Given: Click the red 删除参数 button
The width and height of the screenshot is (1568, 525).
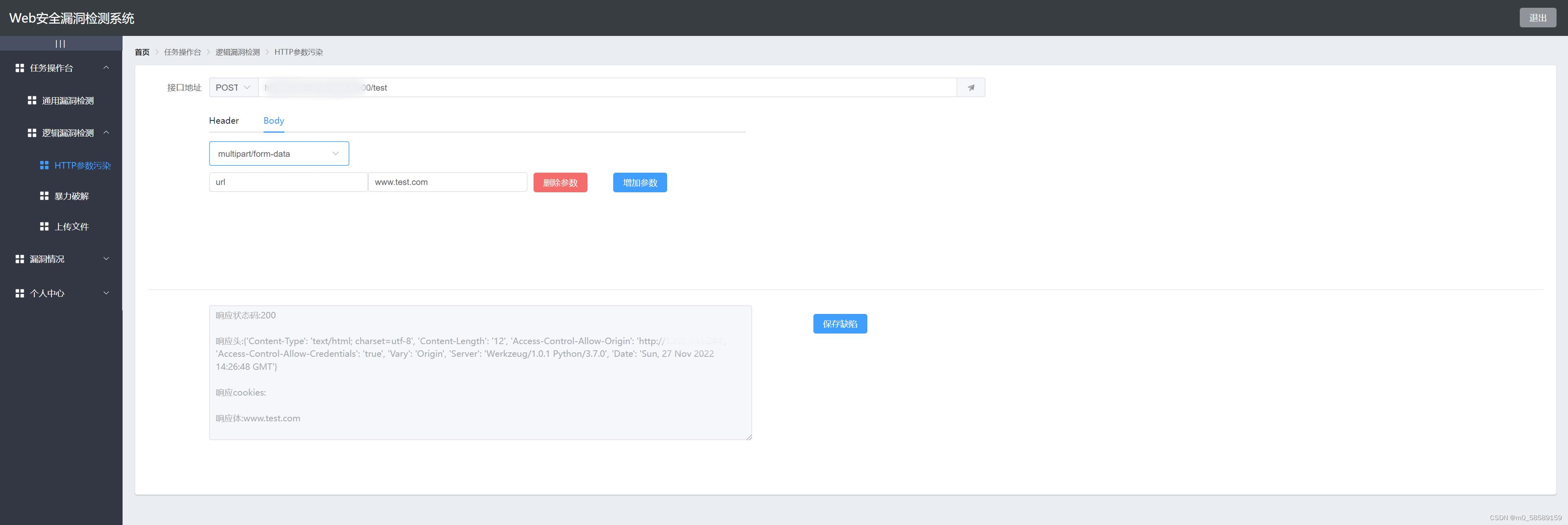Looking at the screenshot, I should click(560, 182).
